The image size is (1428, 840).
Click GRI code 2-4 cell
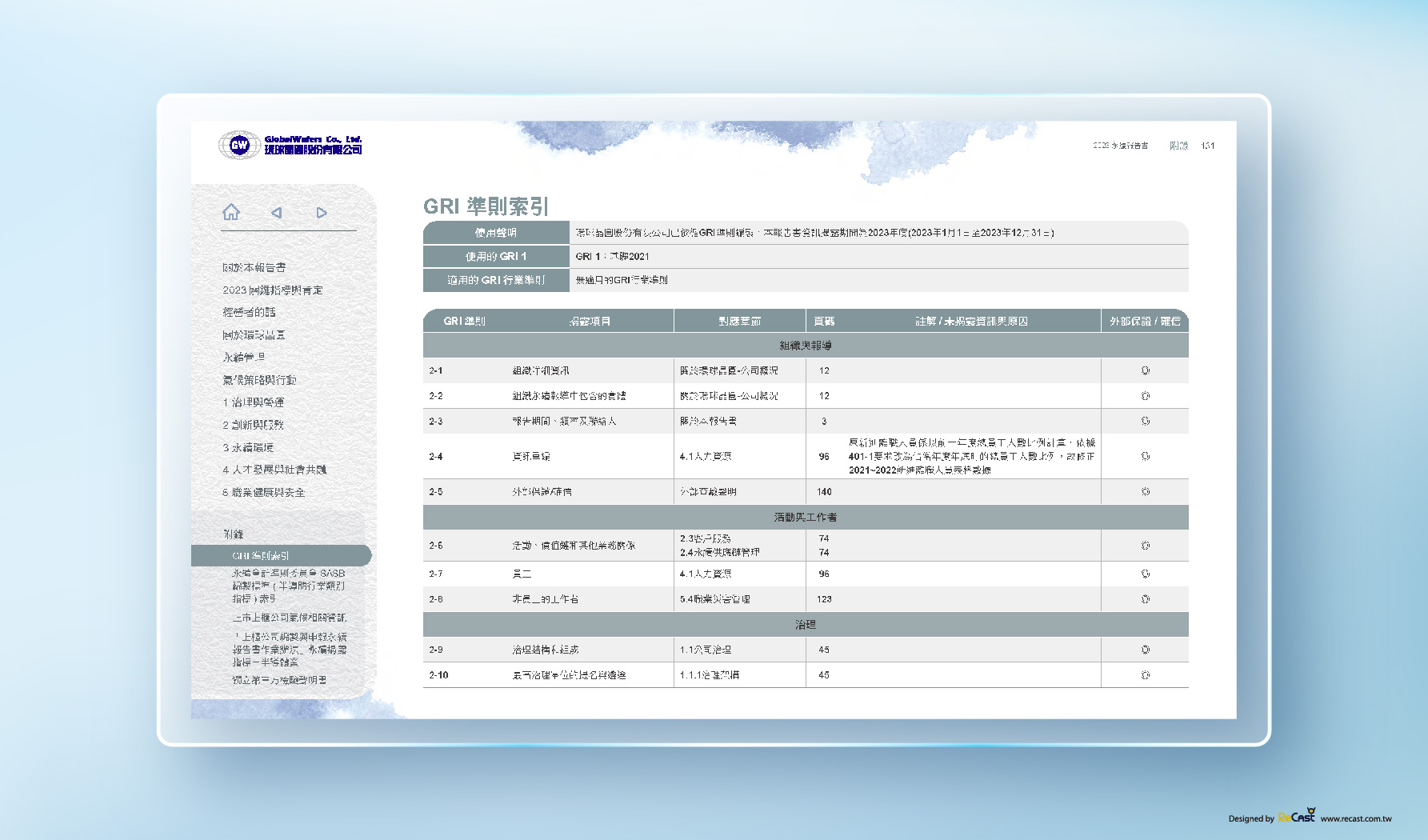[436, 456]
